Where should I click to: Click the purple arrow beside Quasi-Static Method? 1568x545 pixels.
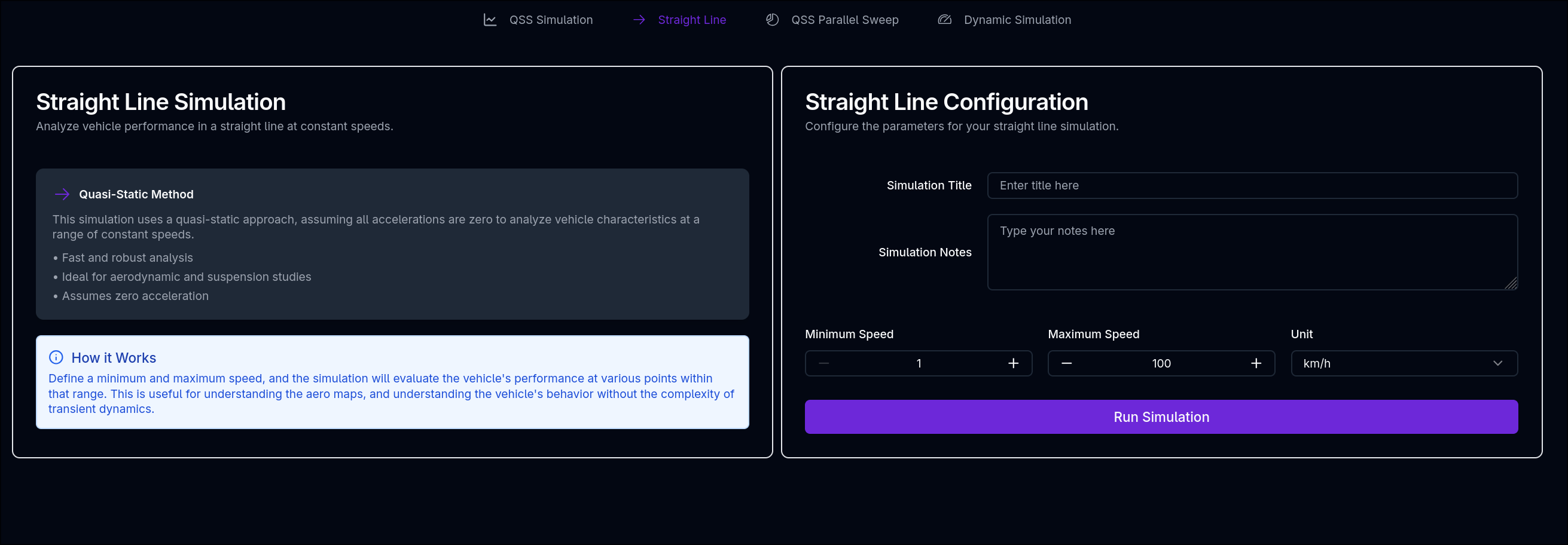62,194
